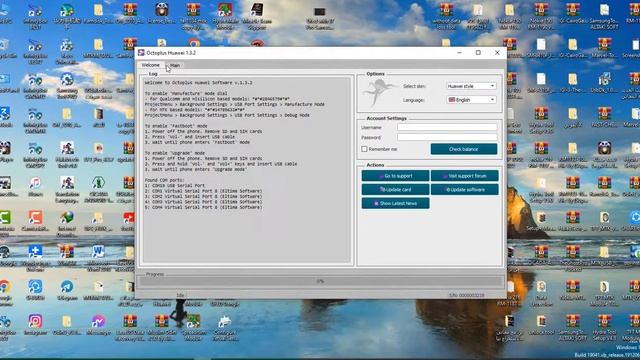The width and height of the screenshot is (640, 360).
Task: Click the Update software button
Action: 464,190
